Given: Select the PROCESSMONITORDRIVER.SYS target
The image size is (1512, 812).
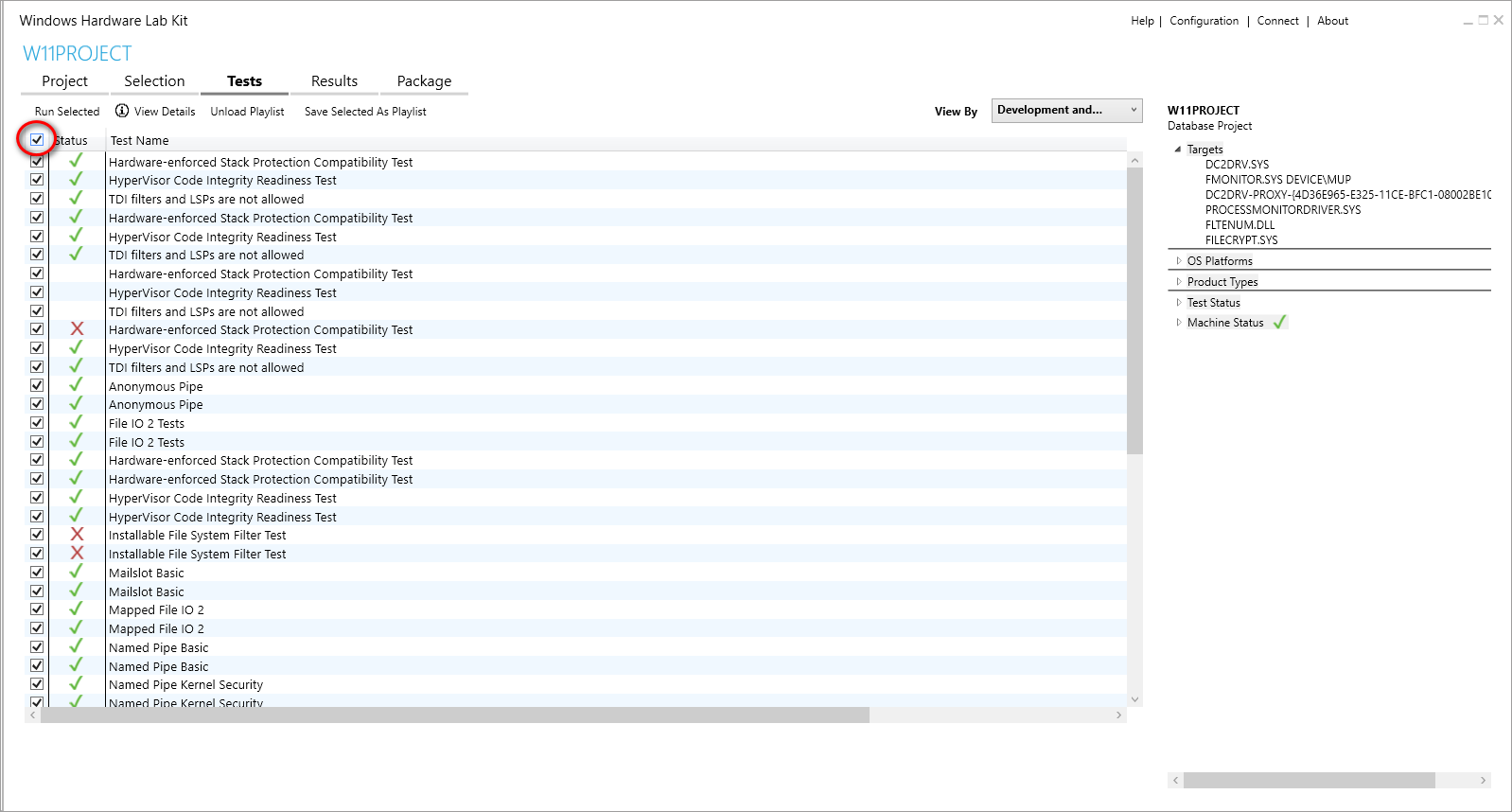Looking at the screenshot, I should pos(1282,210).
